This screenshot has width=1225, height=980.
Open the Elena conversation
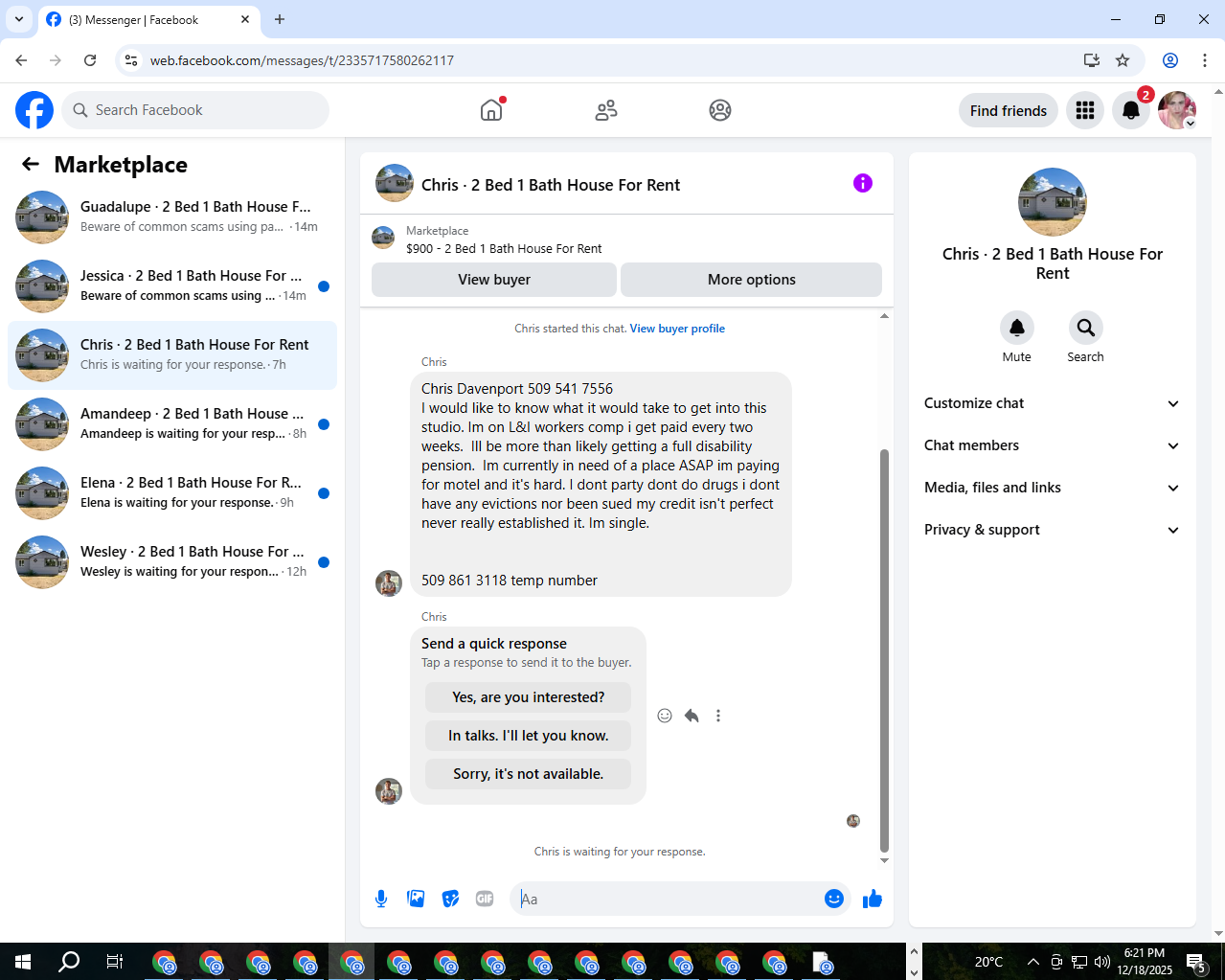[x=172, y=492]
